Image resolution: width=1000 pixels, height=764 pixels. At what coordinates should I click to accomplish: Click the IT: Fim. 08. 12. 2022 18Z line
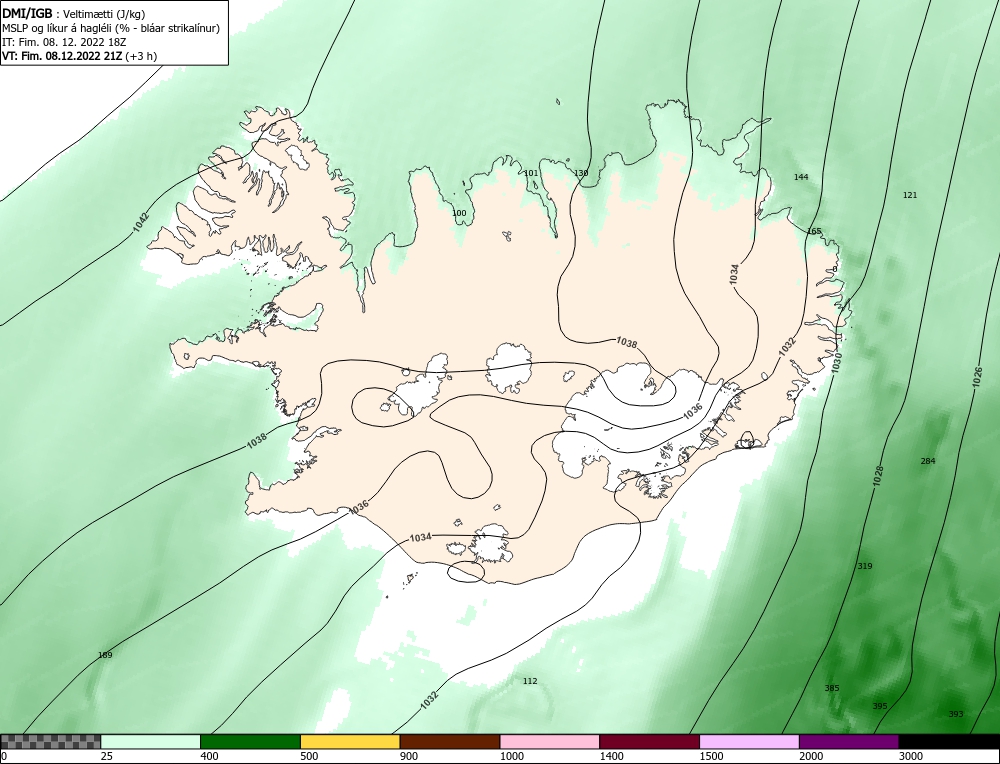[x=64, y=42]
